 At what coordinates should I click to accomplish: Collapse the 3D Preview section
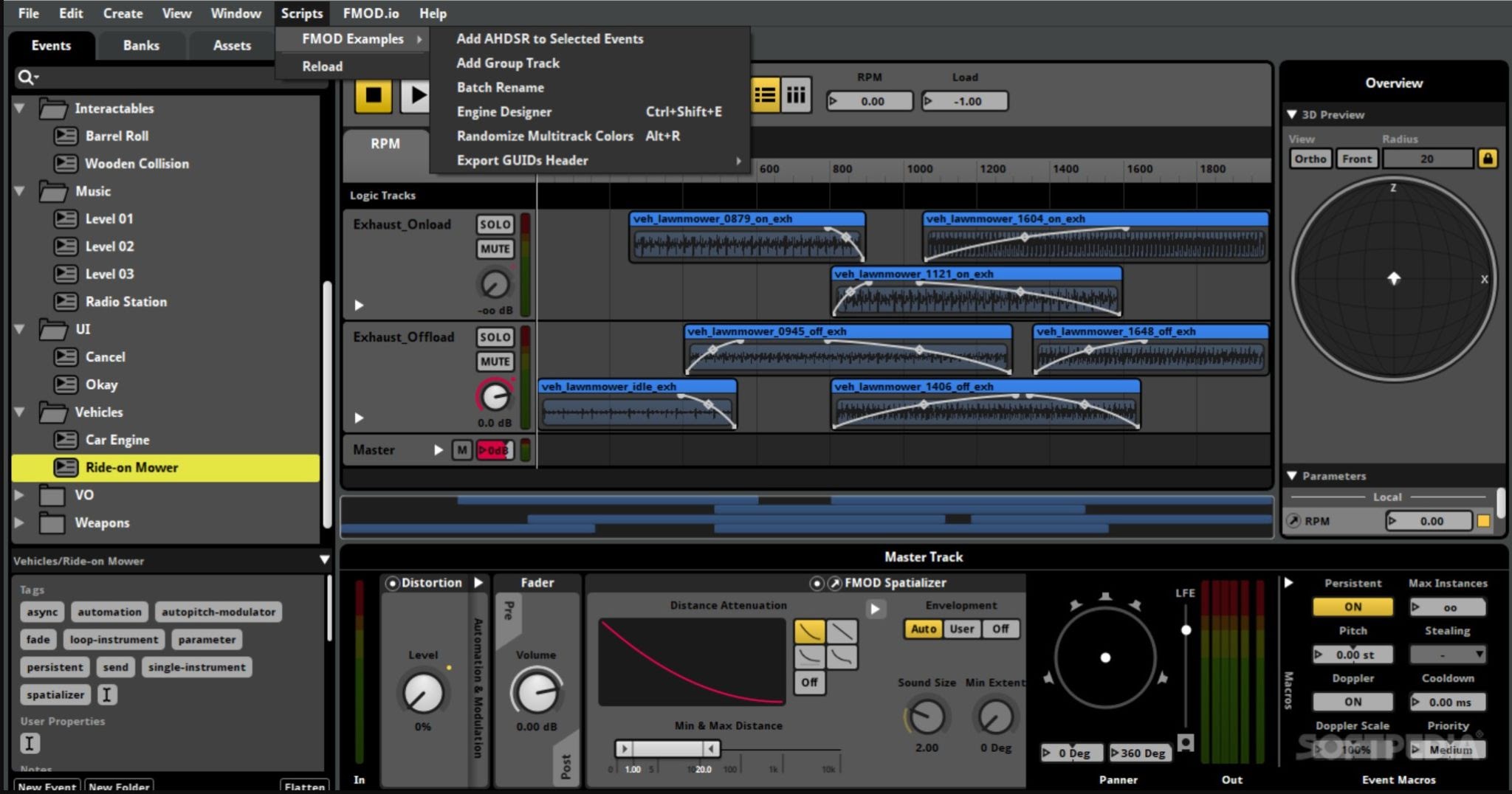click(1292, 114)
